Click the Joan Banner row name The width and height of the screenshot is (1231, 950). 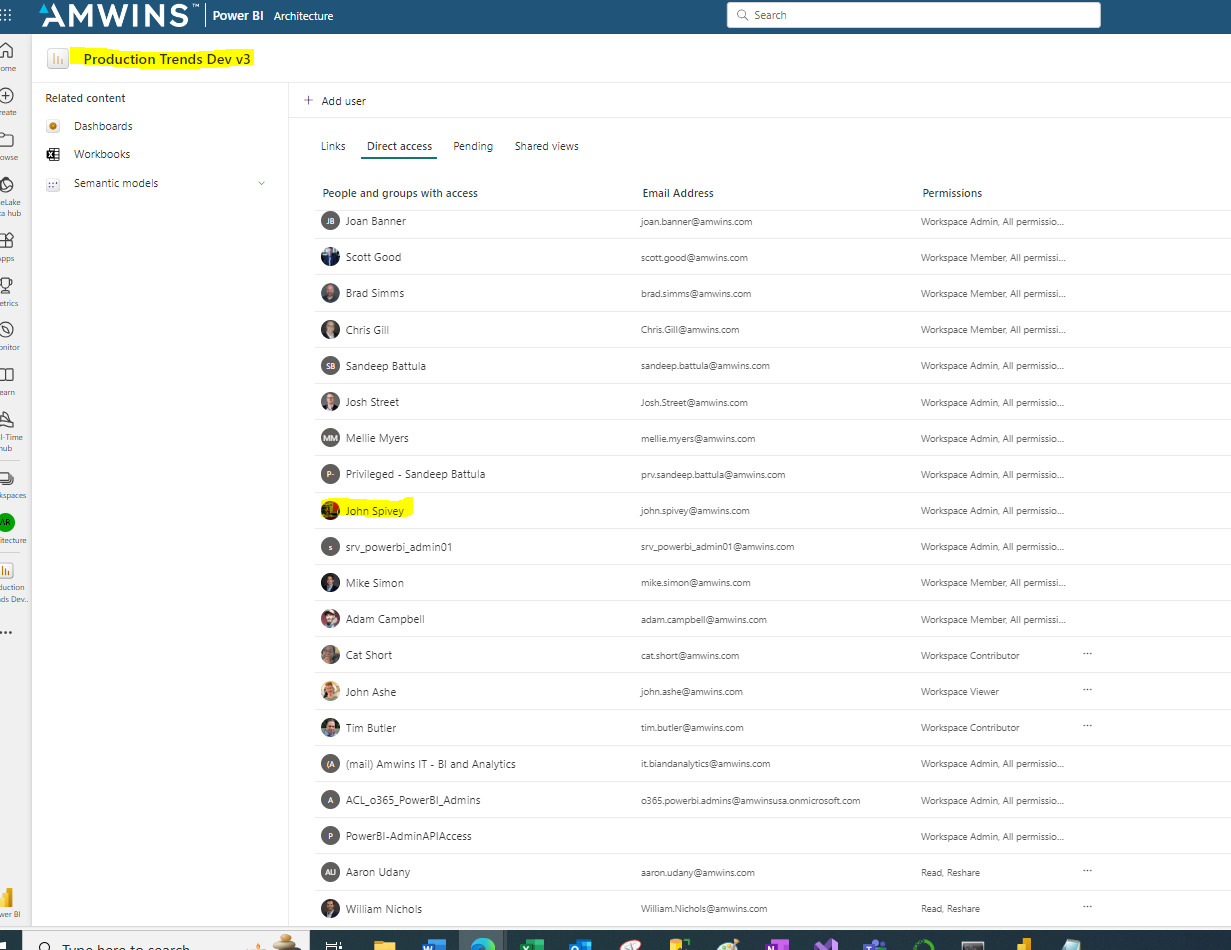(x=376, y=221)
